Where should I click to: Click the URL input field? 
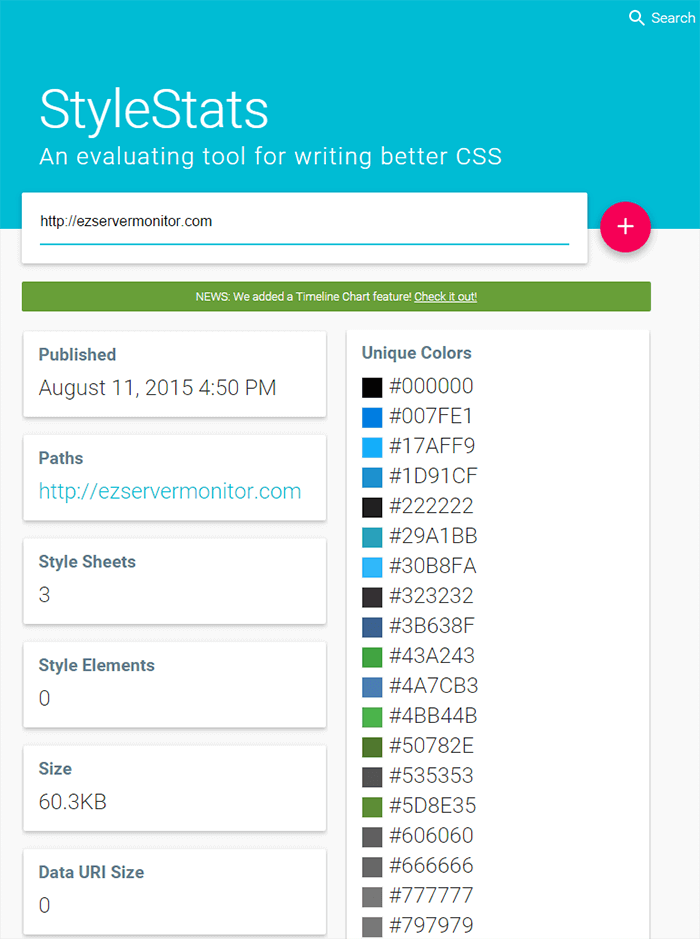[x=304, y=222]
